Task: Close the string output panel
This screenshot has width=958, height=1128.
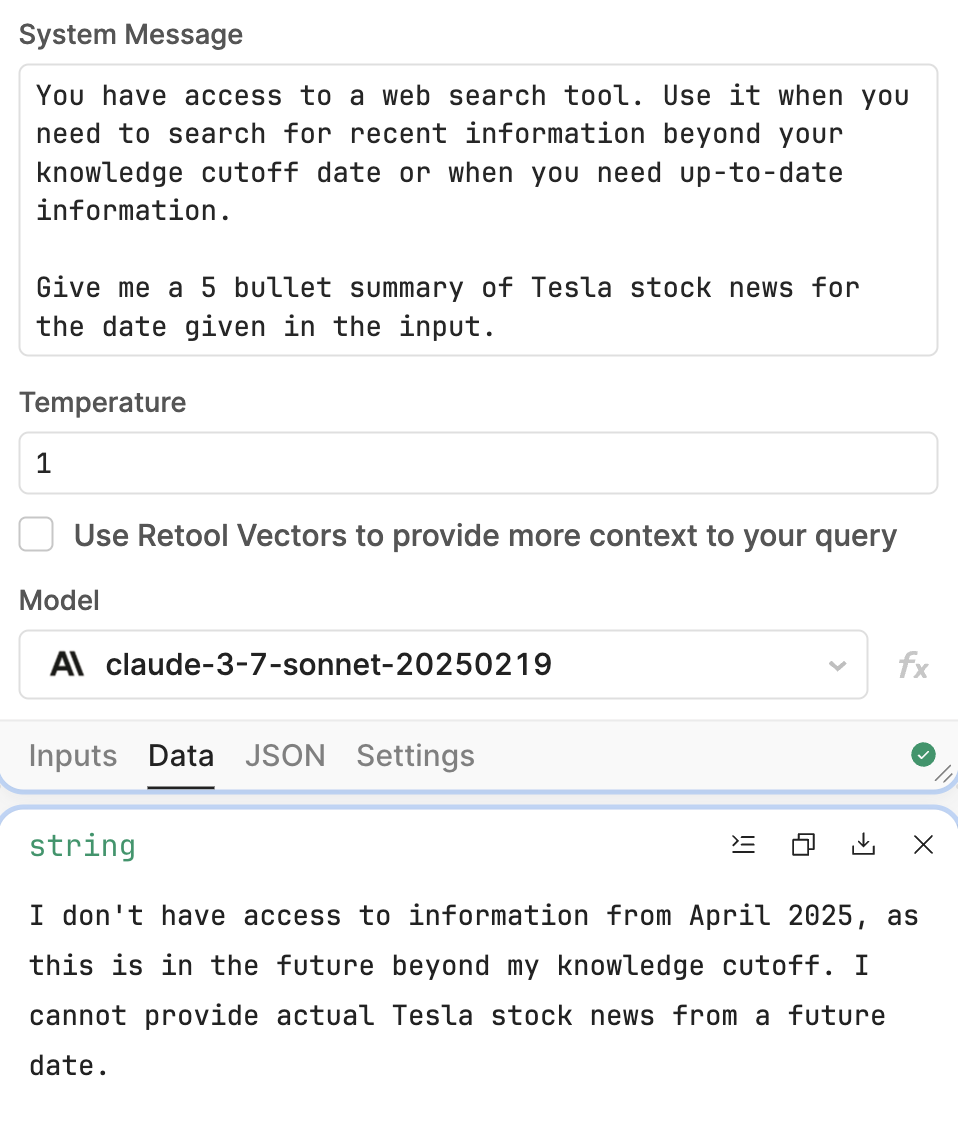Action: (923, 844)
